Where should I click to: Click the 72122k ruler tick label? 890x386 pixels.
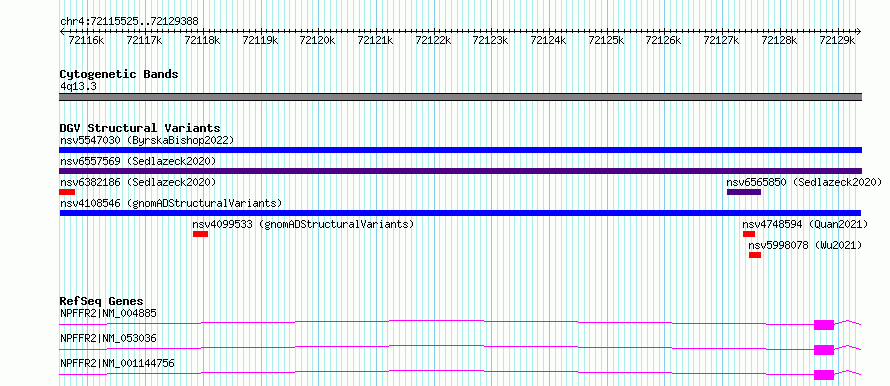tap(434, 40)
